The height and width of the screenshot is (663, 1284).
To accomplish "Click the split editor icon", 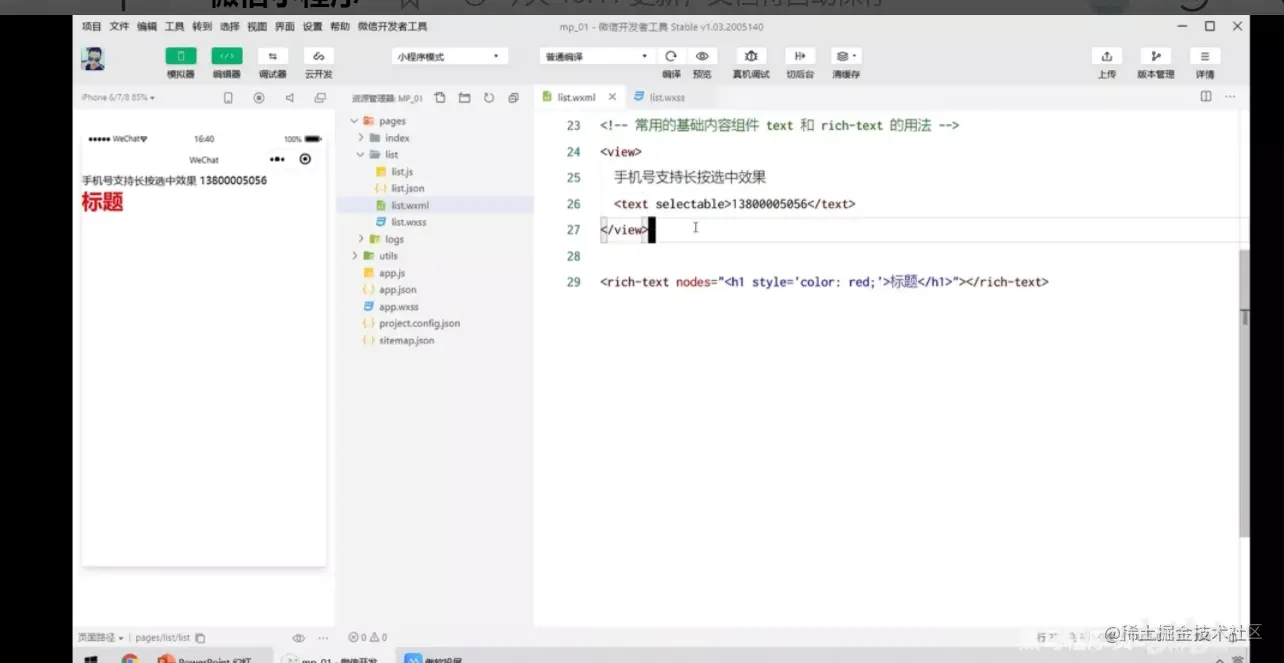I will pos(1206,97).
